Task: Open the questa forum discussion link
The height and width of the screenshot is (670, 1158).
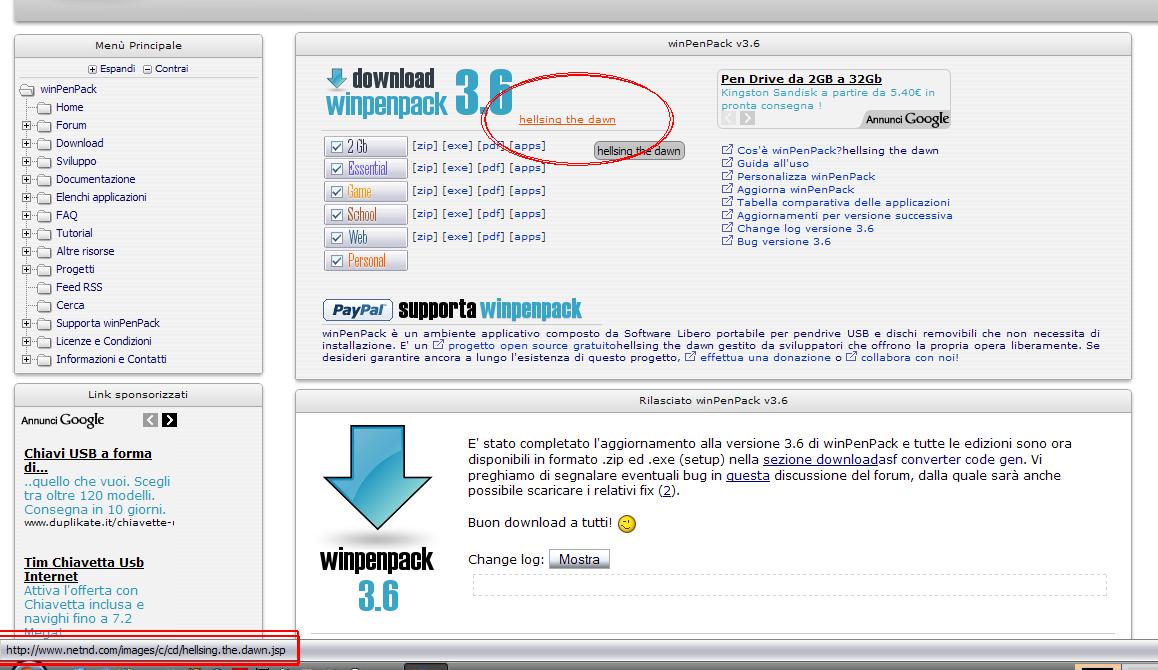Action: (x=747, y=476)
